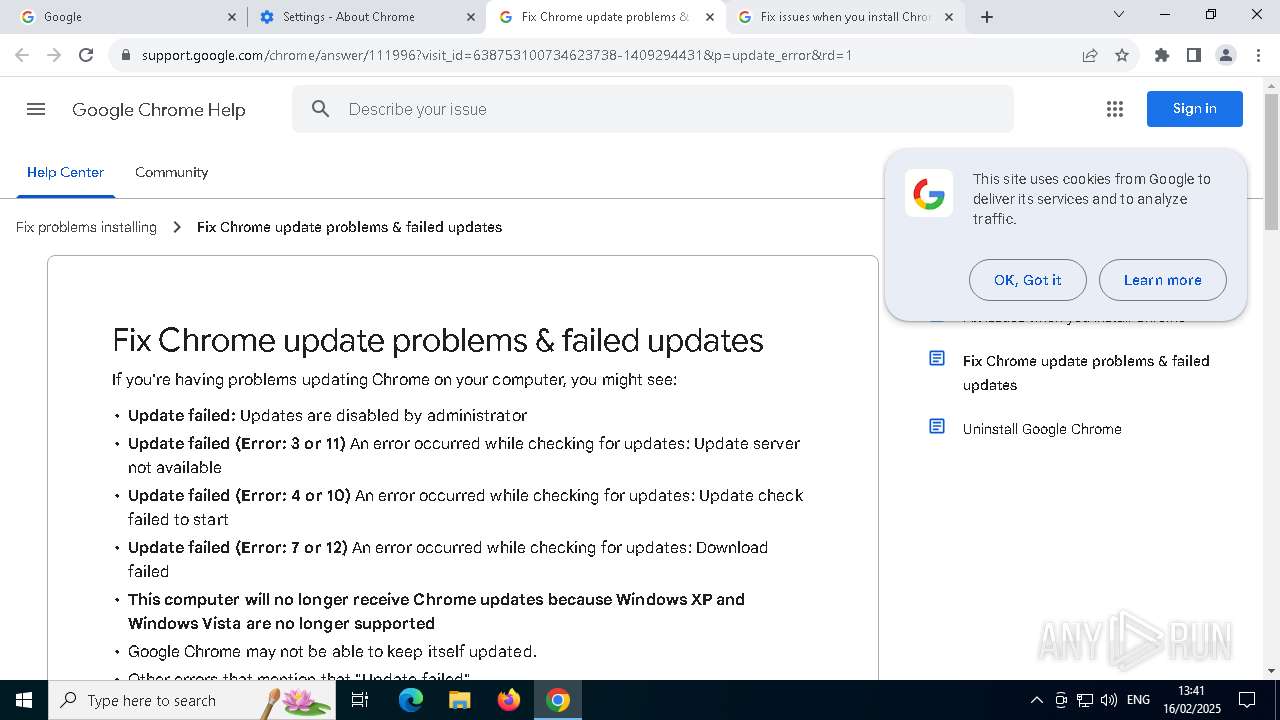Close the Google tab
This screenshot has height=720, width=1280.
(x=232, y=17)
